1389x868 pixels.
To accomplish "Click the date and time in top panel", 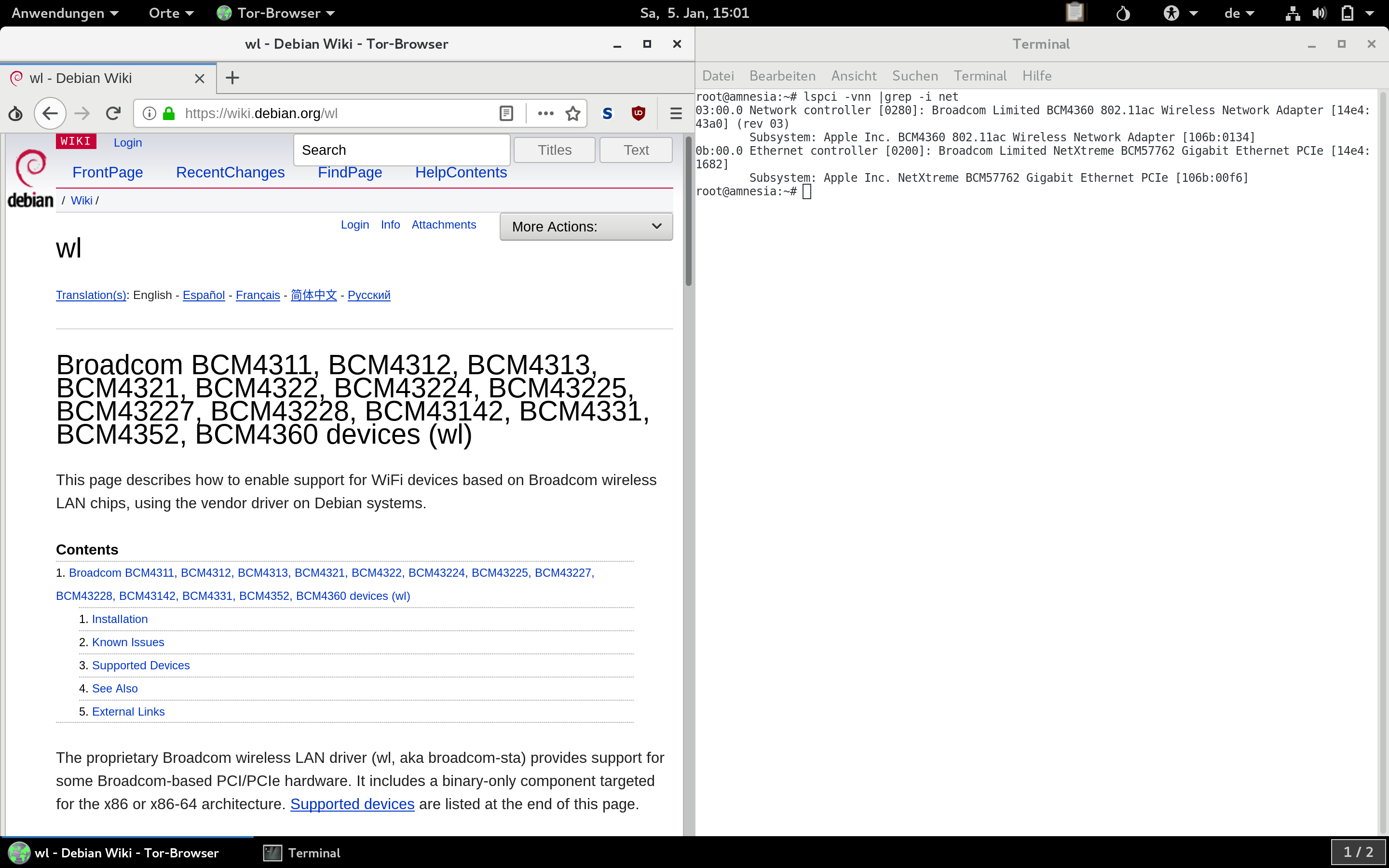I will 694,13.
